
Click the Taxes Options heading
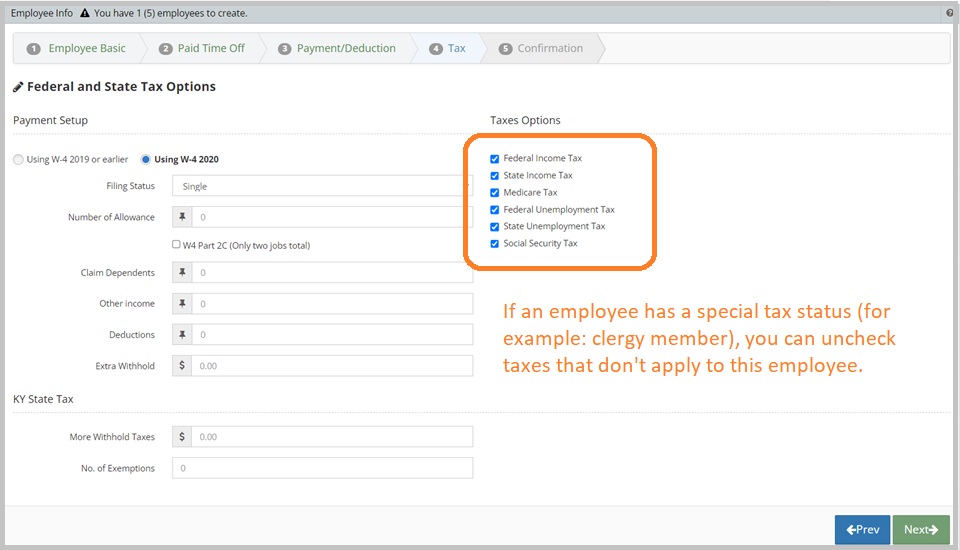click(x=525, y=120)
